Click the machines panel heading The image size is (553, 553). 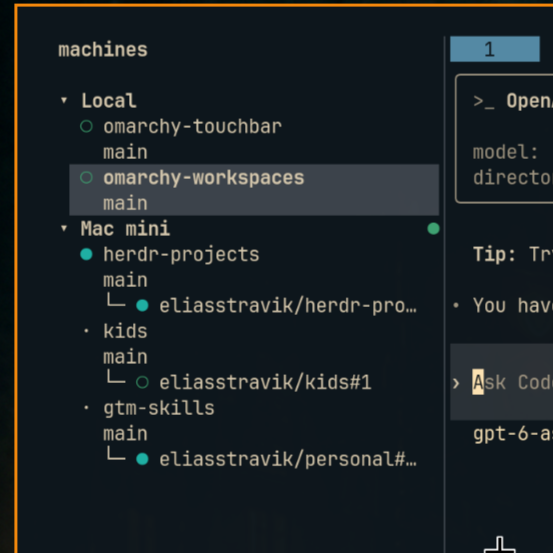pos(103,50)
